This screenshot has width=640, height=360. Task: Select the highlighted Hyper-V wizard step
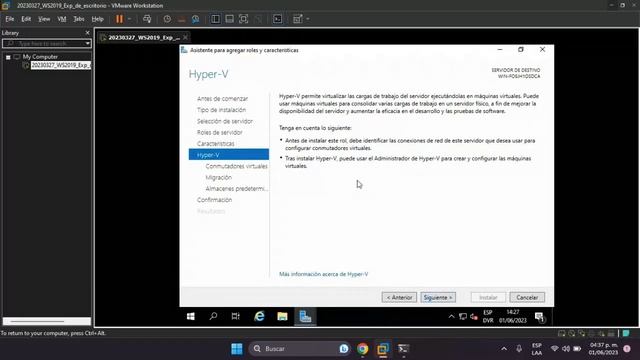point(229,155)
